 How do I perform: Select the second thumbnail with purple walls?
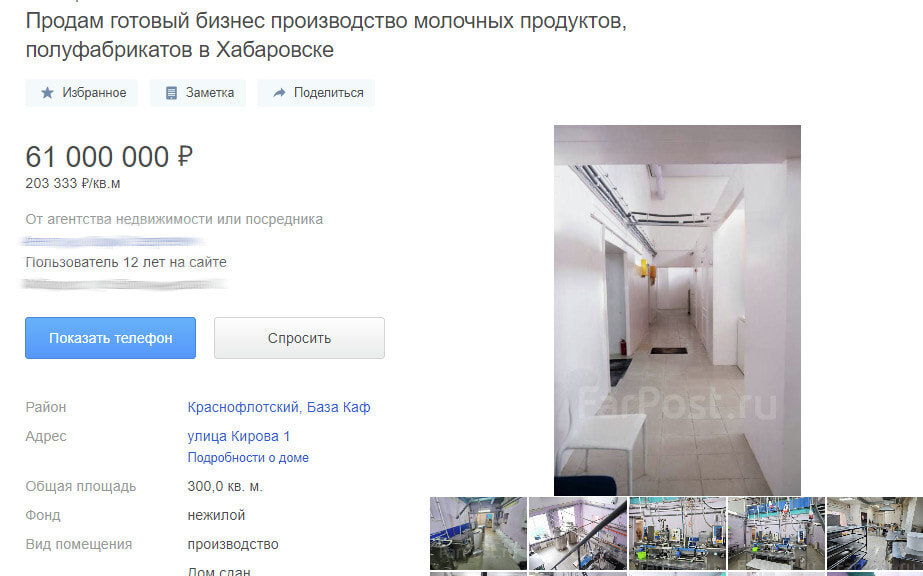pyautogui.click(x=577, y=534)
